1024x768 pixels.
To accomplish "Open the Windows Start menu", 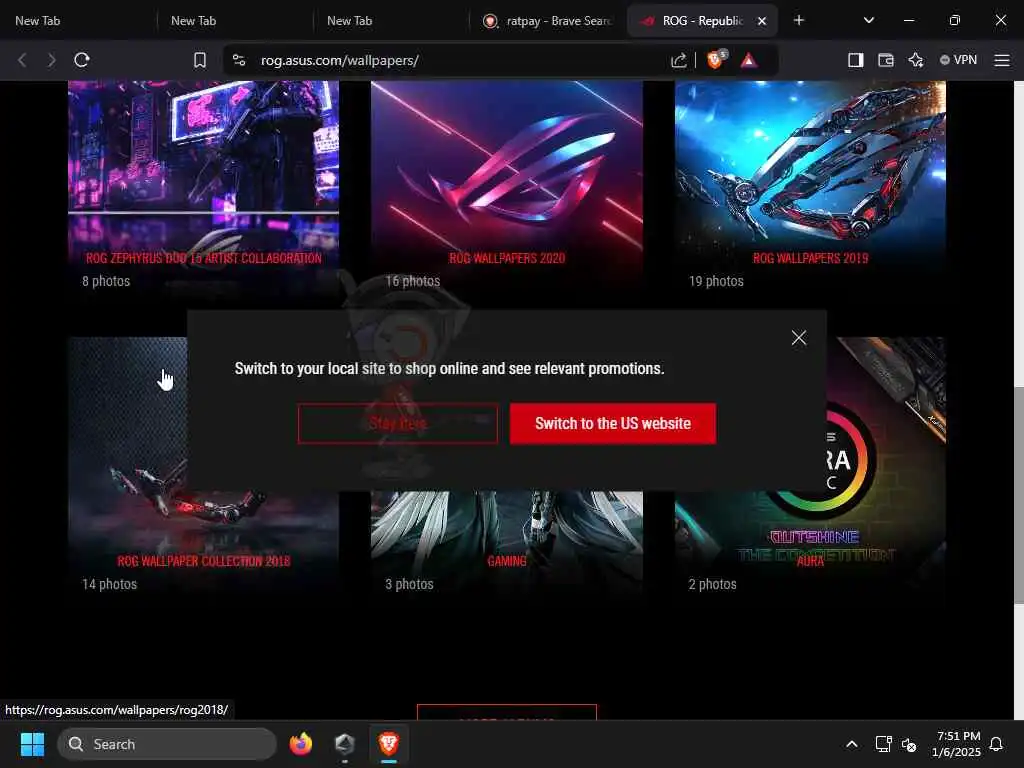I will 32,744.
